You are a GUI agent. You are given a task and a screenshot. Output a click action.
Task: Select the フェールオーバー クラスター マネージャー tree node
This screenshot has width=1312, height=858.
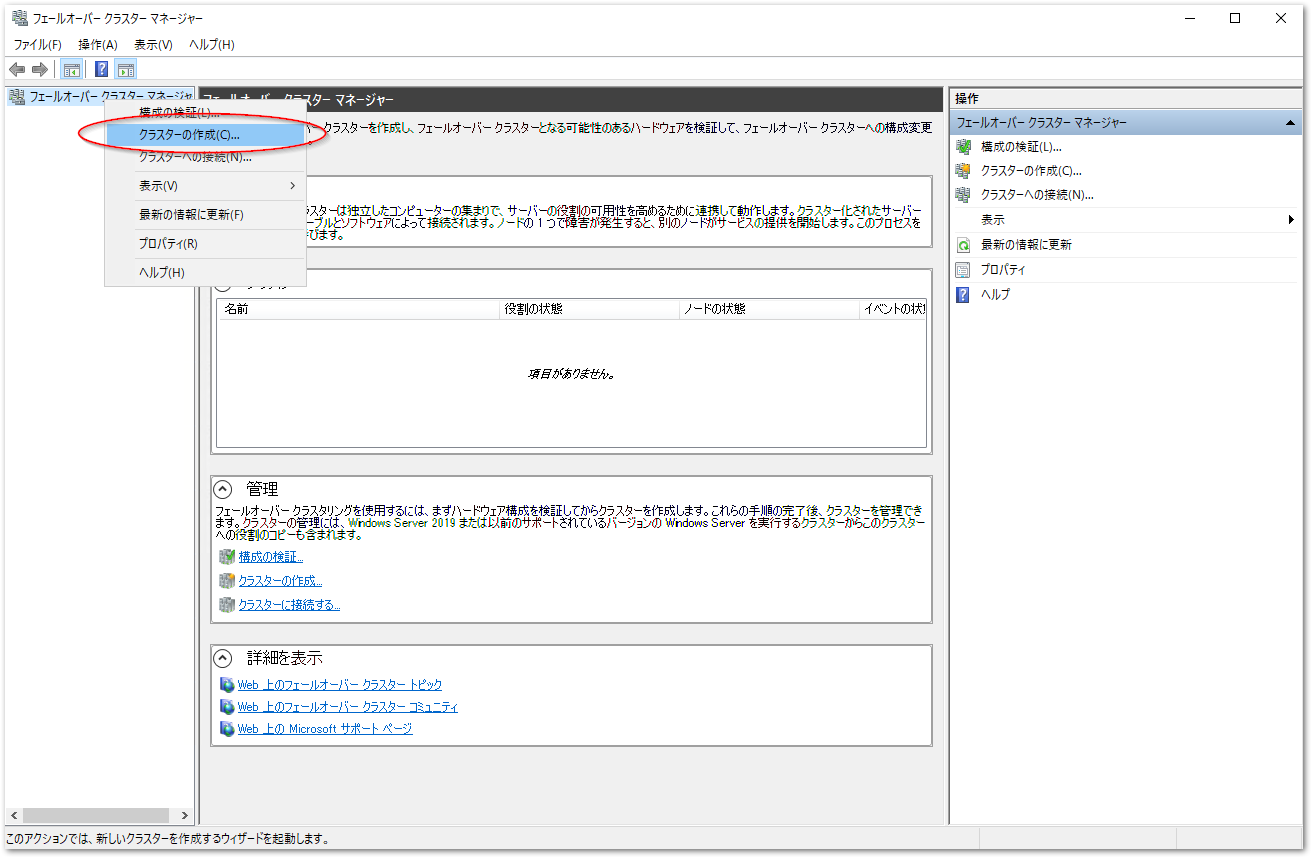coord(101,96)
